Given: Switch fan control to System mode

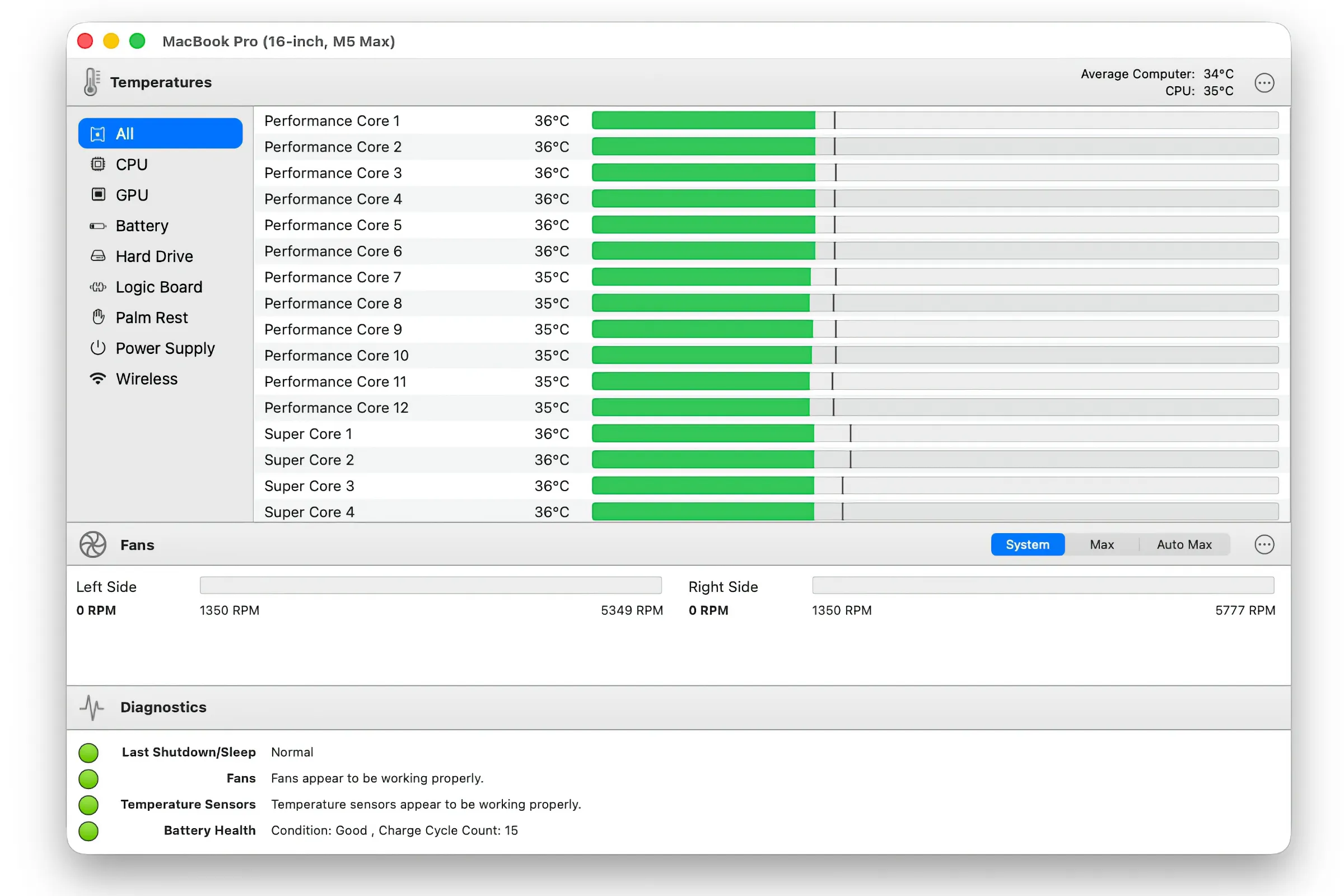Looking at the screenshot, I should point(1028,544).
